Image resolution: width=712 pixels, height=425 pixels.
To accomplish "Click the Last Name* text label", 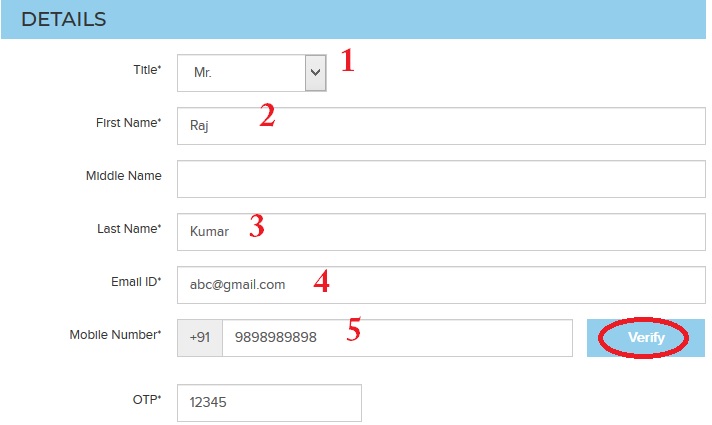I will click(127, 229).
